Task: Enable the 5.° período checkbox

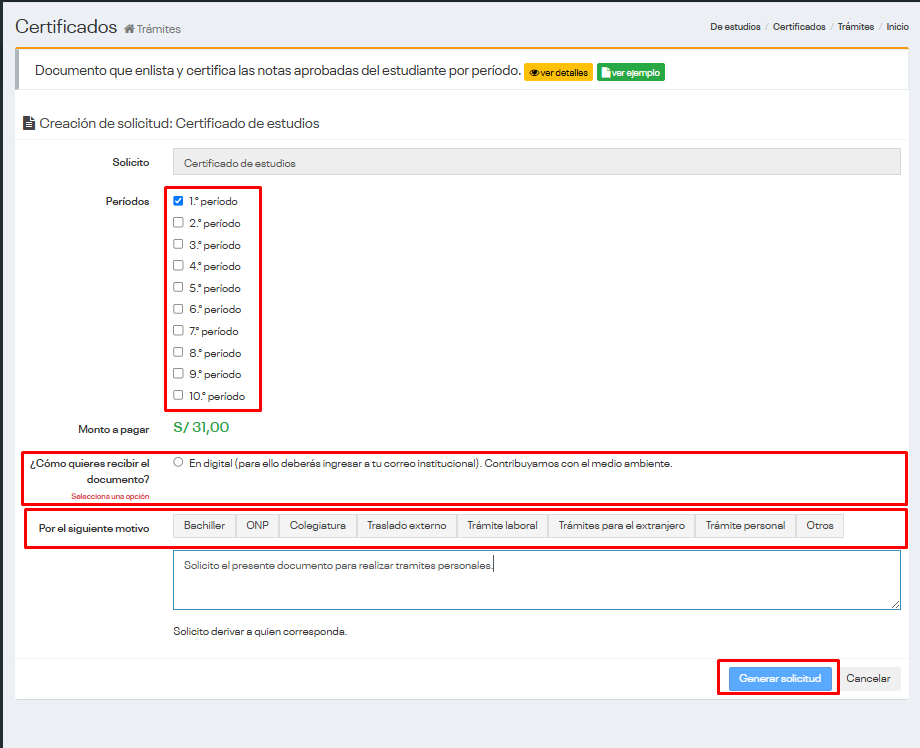Action: click(x=178, y=288)
